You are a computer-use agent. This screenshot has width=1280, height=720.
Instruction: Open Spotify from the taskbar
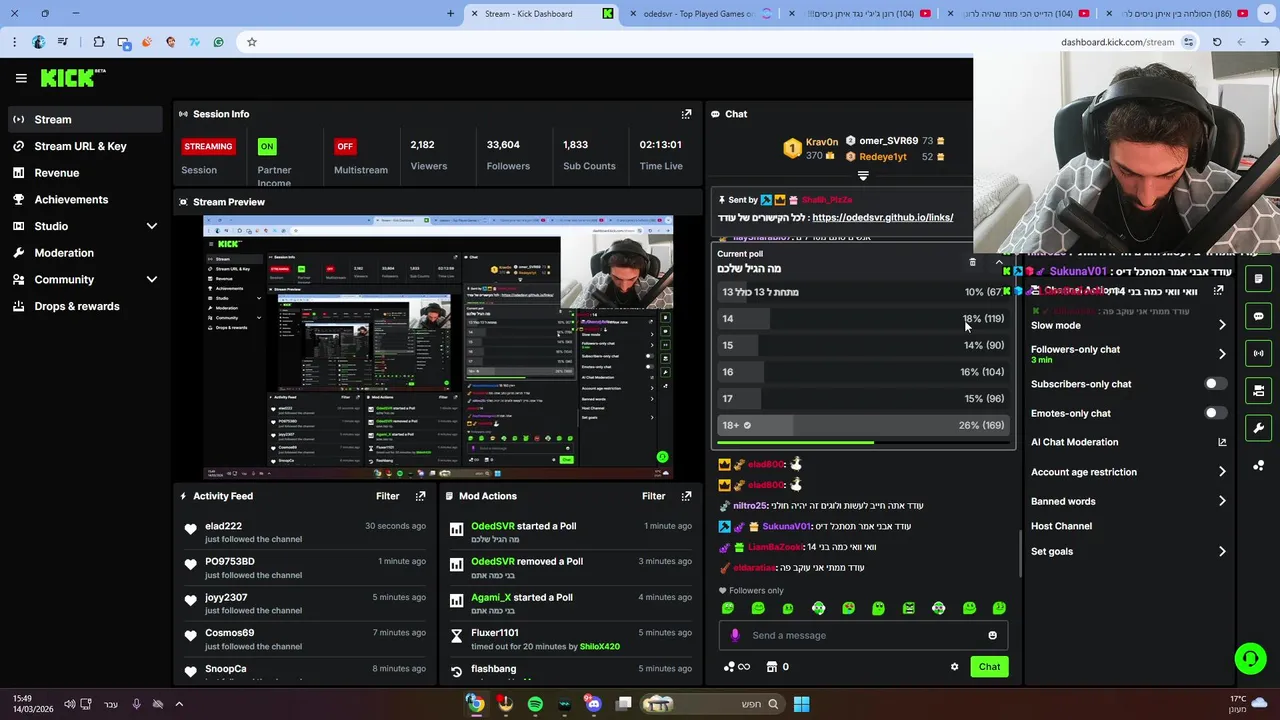pyautogui.click(x=535, y=704)
